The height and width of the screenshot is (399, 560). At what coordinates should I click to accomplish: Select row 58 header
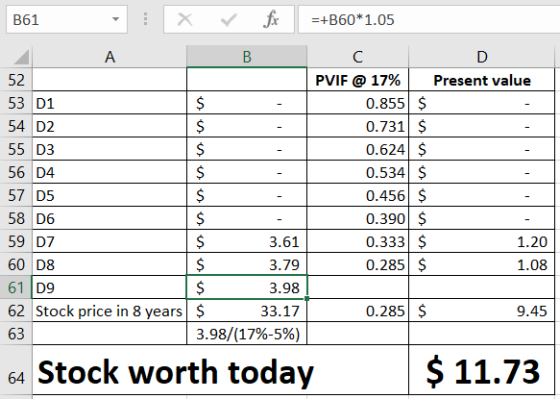tap(16, 218)
